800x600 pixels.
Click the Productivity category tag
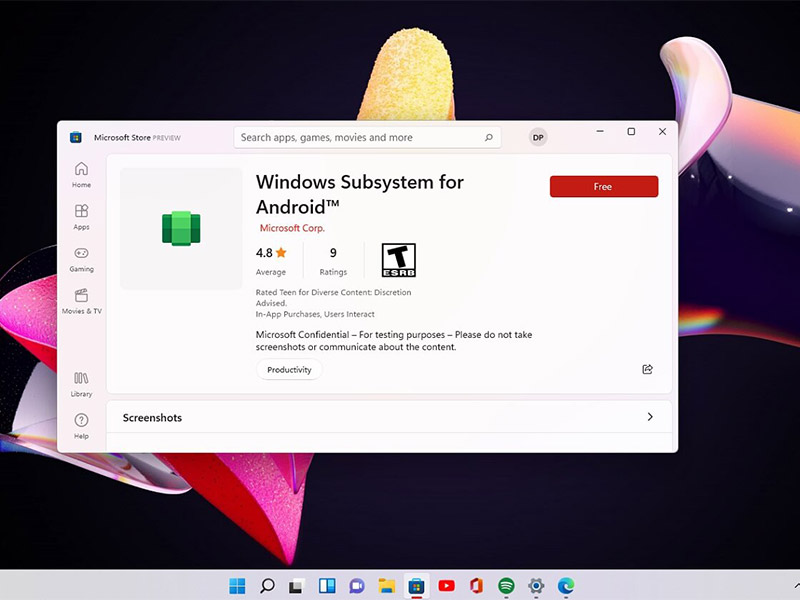point(289,370)
